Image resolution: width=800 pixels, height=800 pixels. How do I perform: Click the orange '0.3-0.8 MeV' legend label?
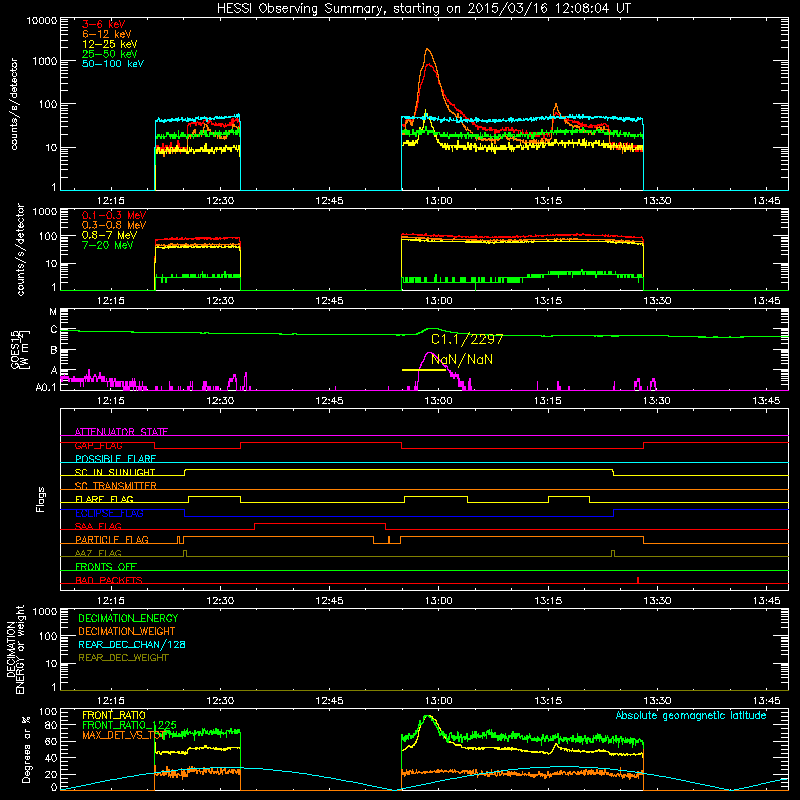point(114,225)
